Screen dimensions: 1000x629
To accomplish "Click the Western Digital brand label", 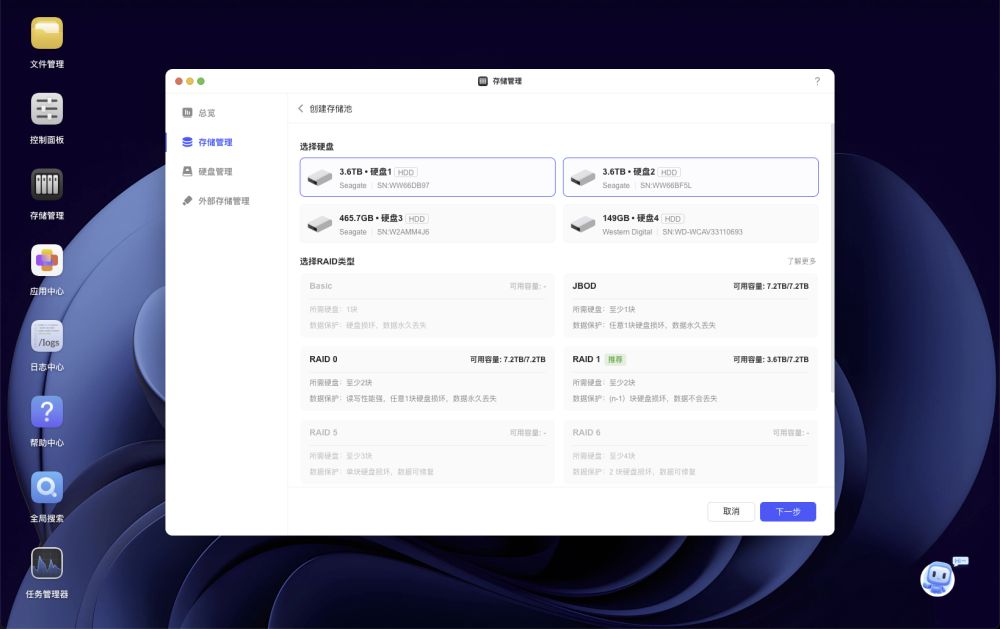I will click(x=627, y=232).
